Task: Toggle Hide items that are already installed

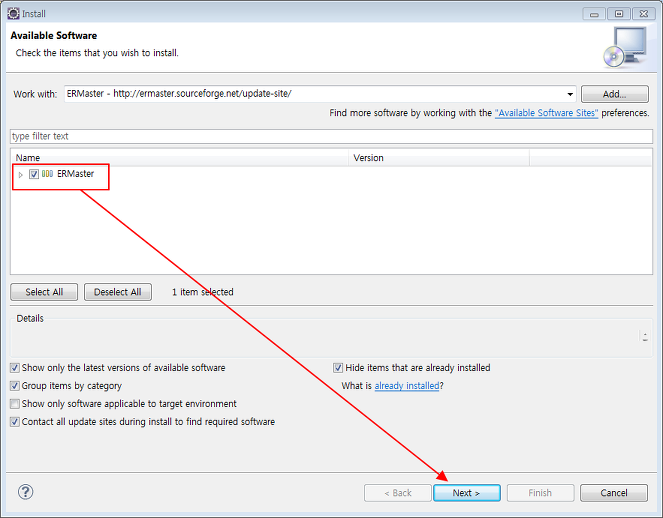Action: [x=338, y=368]
